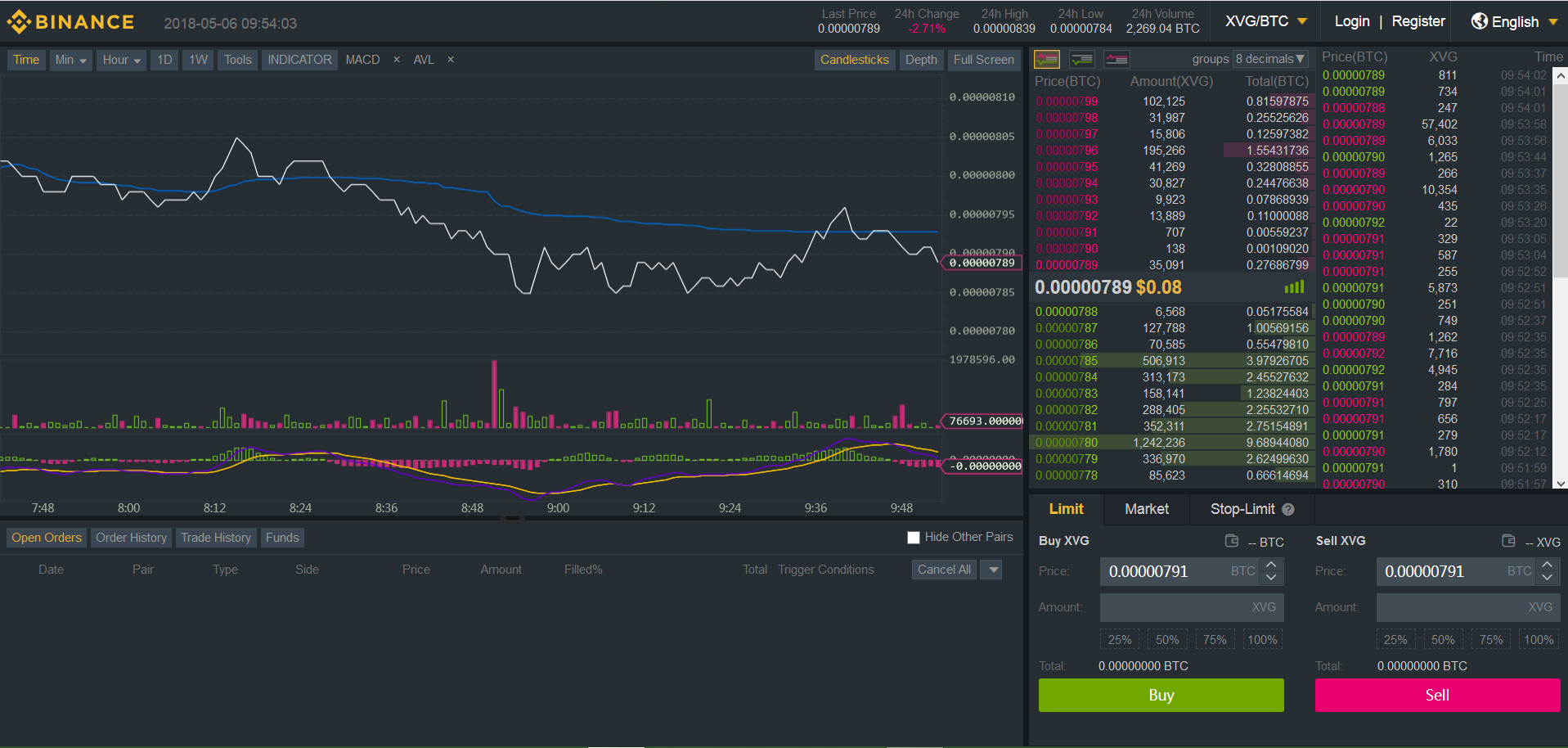Show combined order book view icon
This screenshot has height=748, width=1568.
tap(1047, 59)
